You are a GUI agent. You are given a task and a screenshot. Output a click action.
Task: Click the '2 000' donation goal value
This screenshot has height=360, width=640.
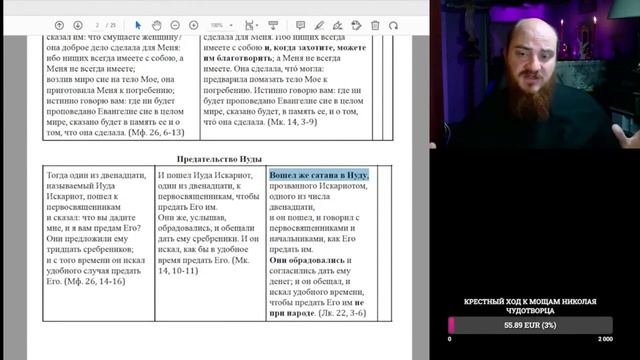point(605,339)
